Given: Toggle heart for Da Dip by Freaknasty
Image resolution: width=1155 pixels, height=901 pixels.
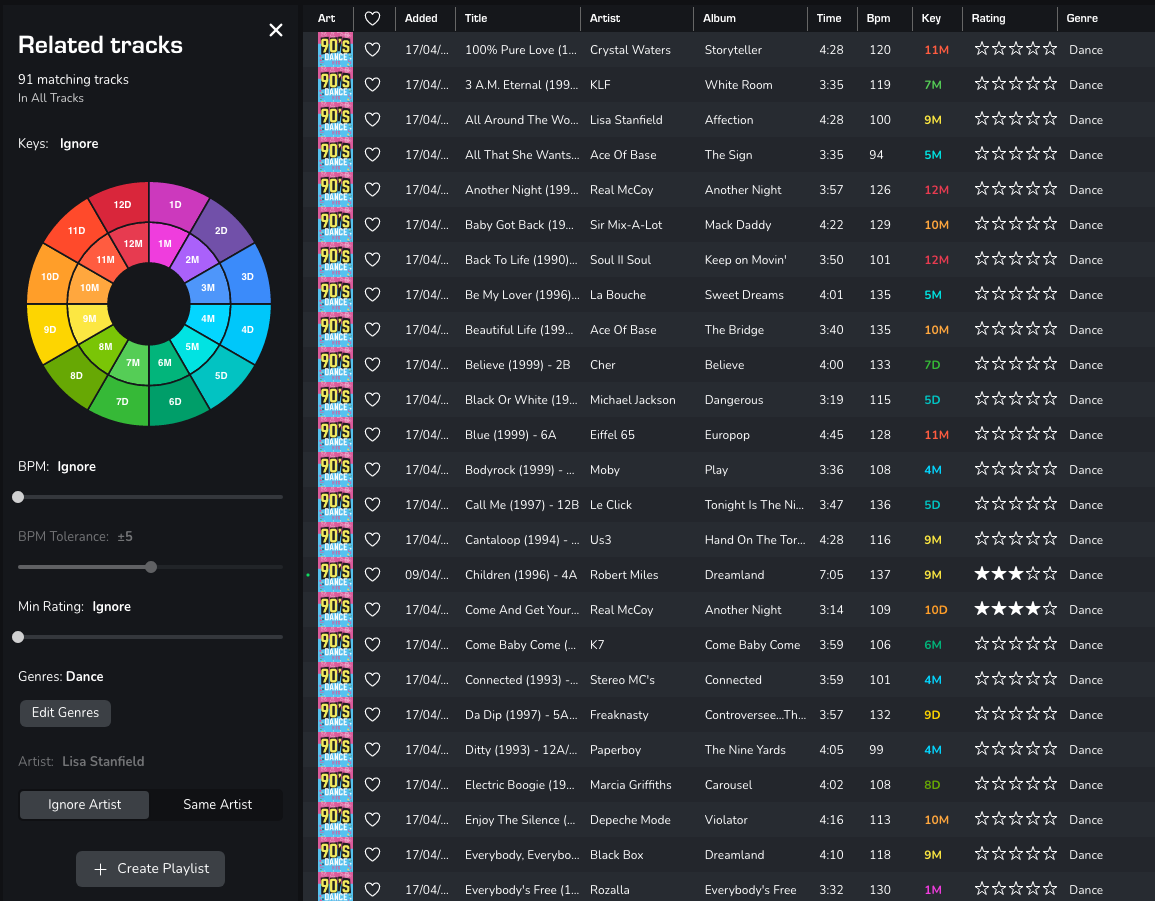Looking at the screenshot, I should [x=373, y=715].
